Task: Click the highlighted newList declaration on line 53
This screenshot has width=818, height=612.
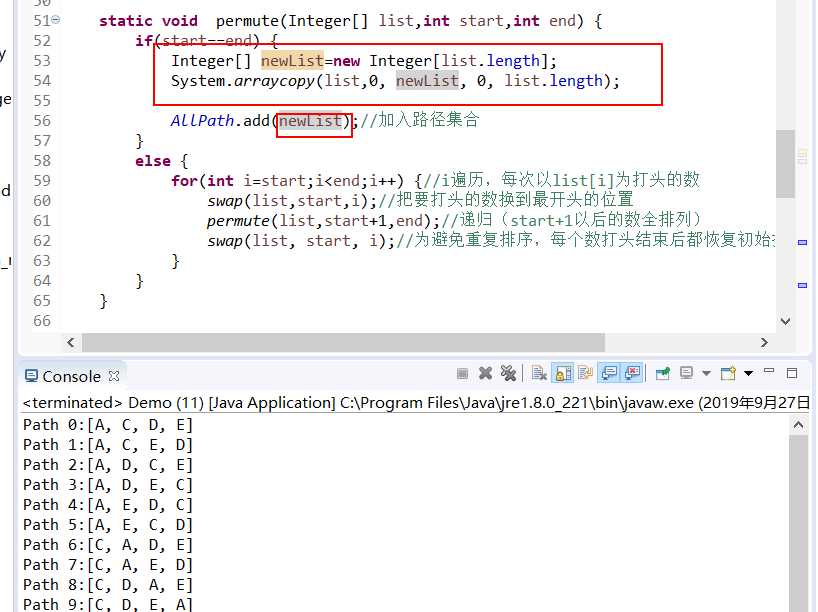Action: [x=292, y=61]
